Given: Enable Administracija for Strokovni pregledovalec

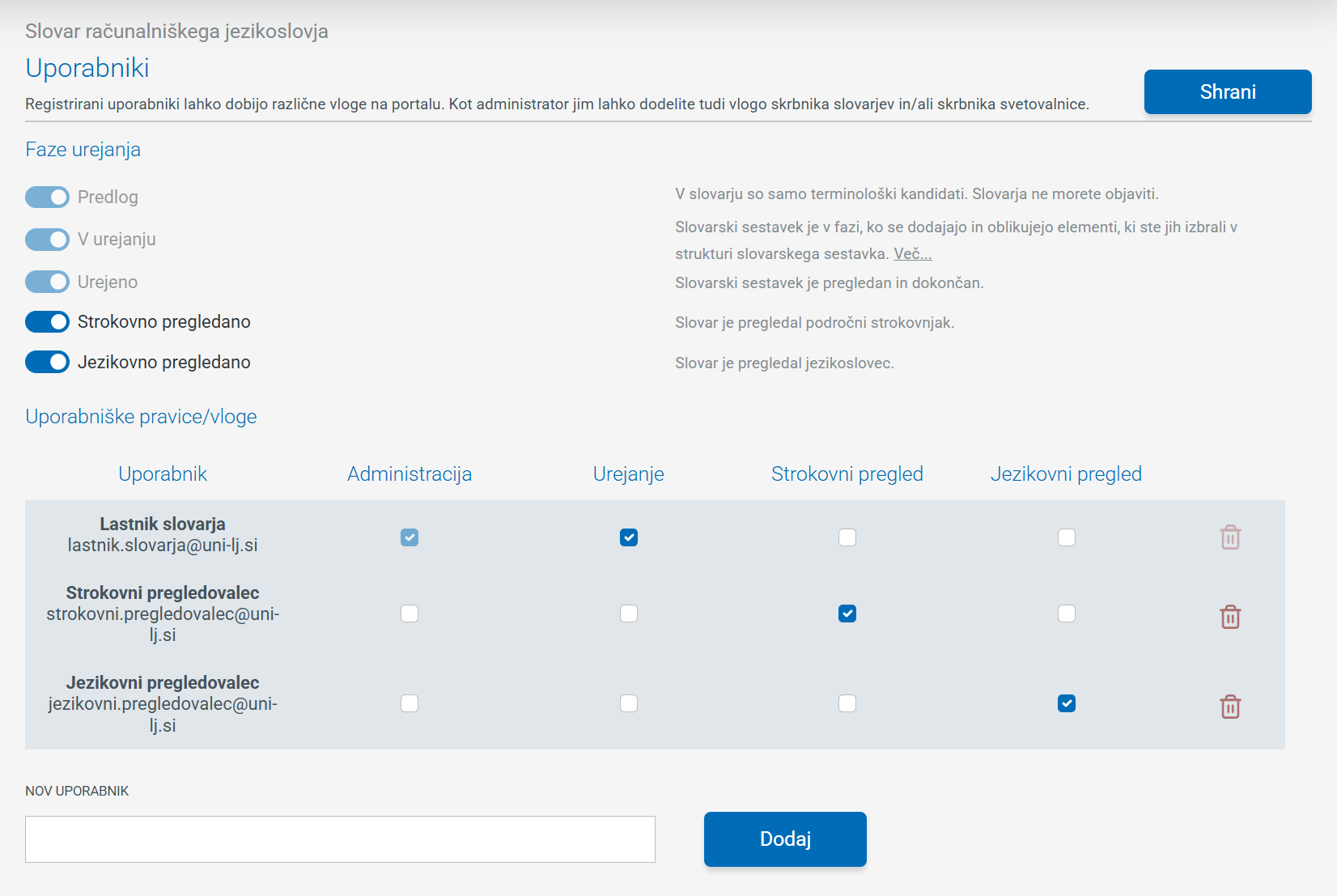Looking at the screenshot, I should pyautogui.click(x=410, y=614).
